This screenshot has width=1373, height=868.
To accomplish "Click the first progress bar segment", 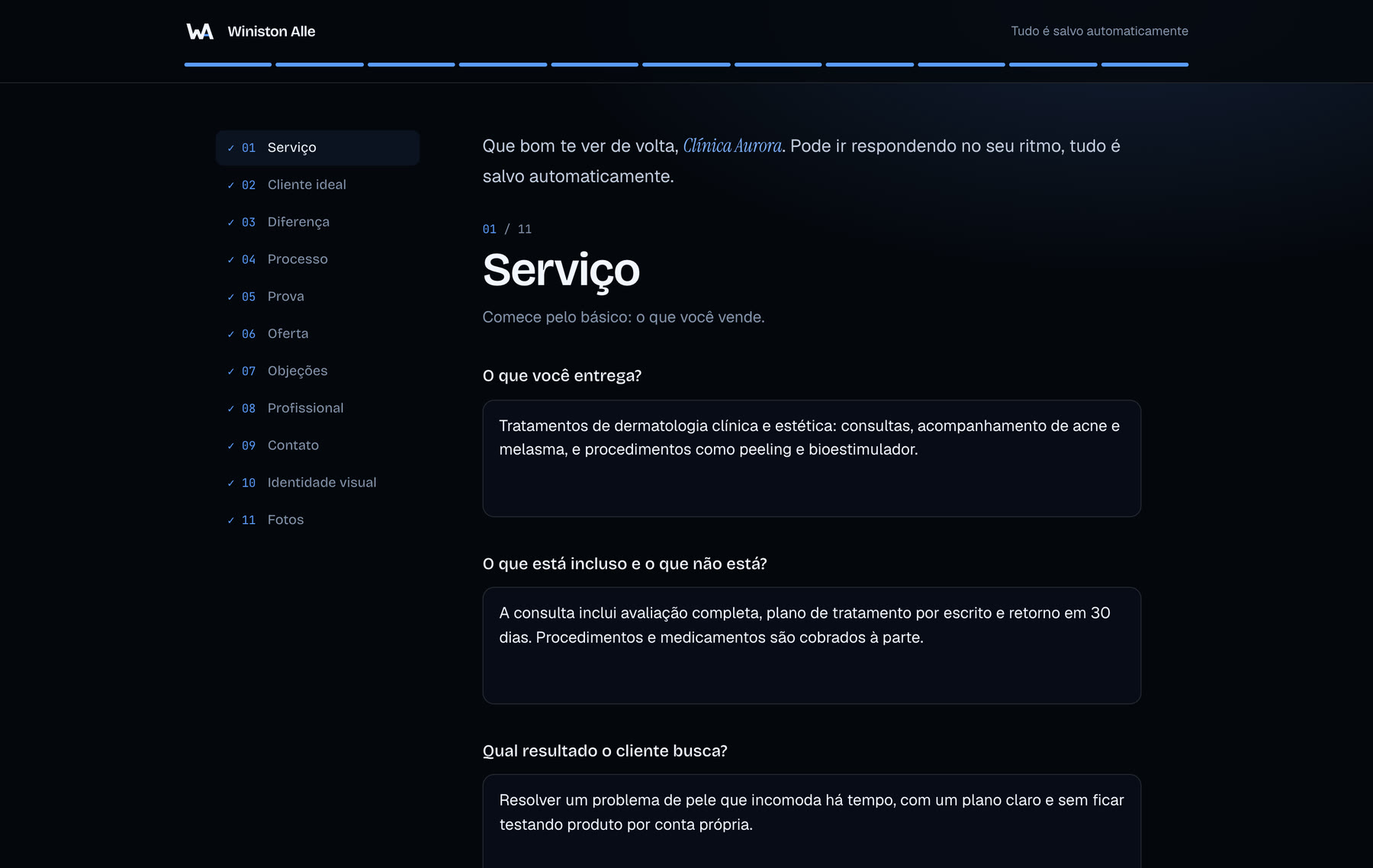I will (228, 65).
